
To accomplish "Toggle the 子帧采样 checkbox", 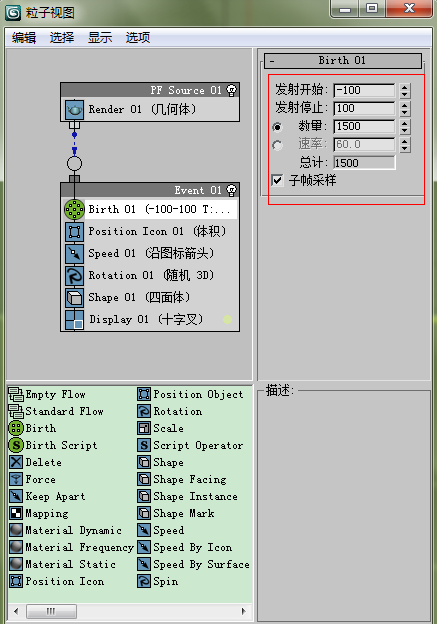I will (277, 180).
